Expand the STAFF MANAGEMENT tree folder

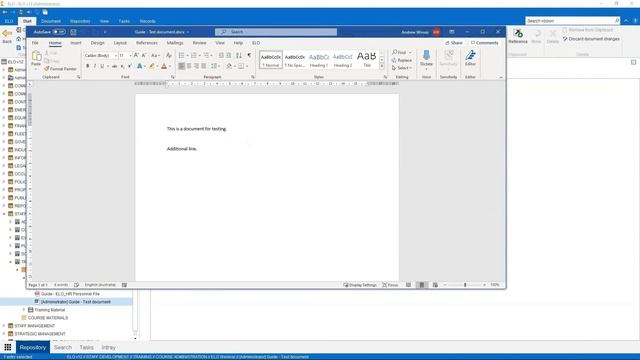(x=4, y=326)
